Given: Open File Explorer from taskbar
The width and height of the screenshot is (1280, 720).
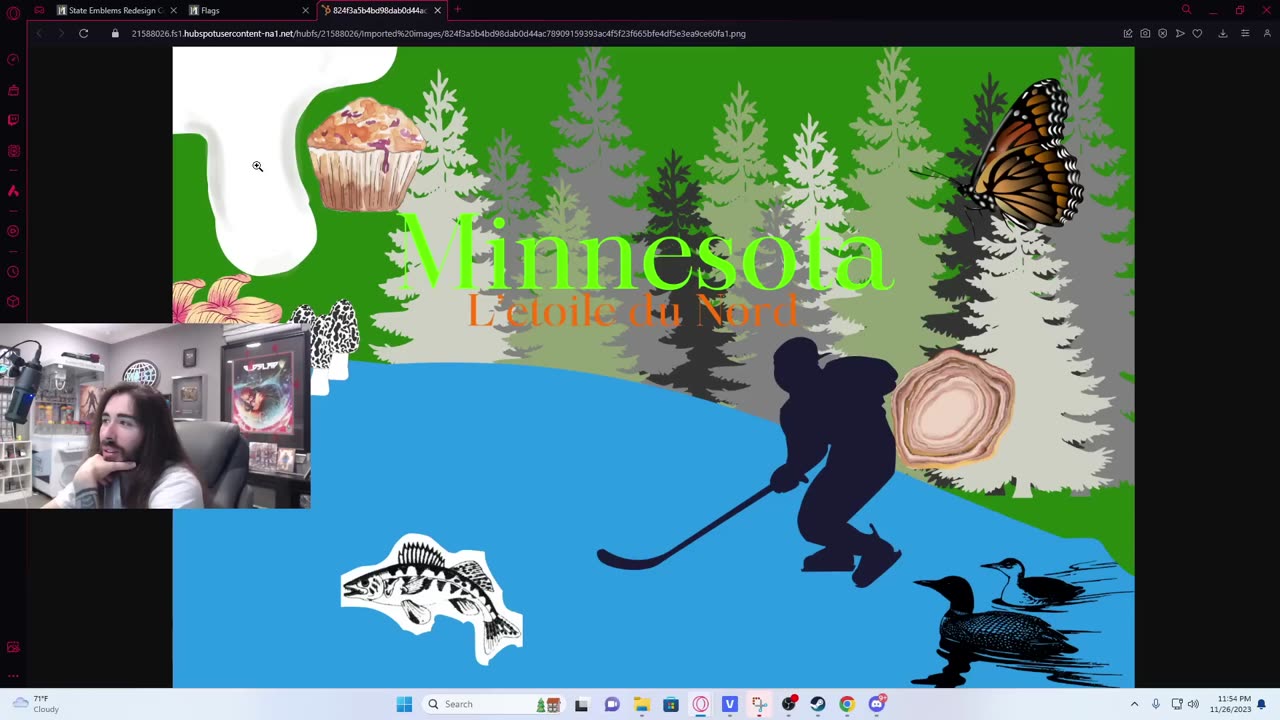Looking at the screenshot, I should pos(641,704).
